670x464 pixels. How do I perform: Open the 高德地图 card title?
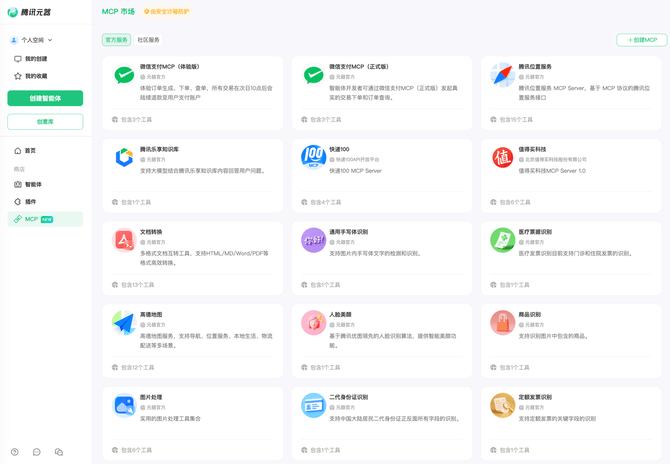click(x=151, y=314)
